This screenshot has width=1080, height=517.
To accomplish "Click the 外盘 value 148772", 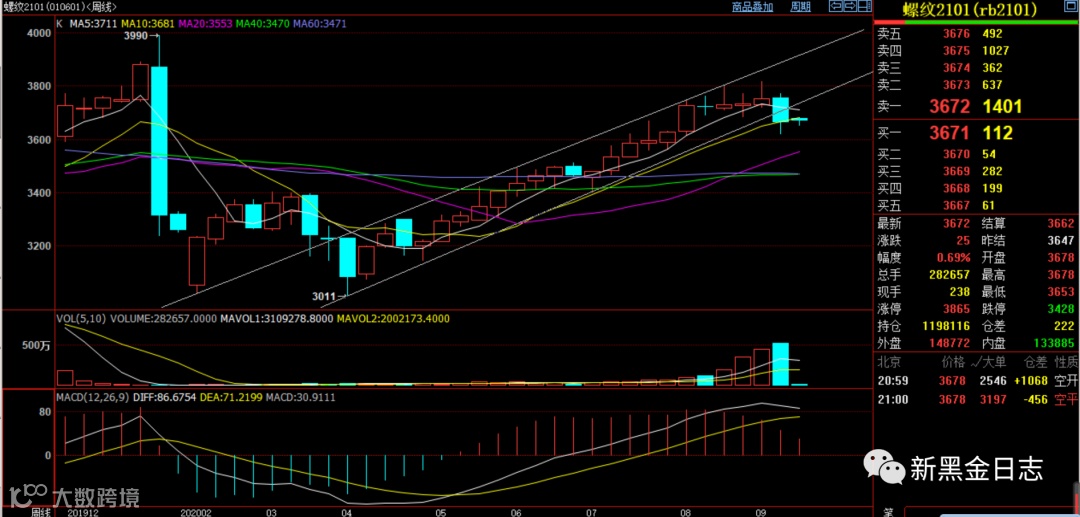I will [951, 342].
